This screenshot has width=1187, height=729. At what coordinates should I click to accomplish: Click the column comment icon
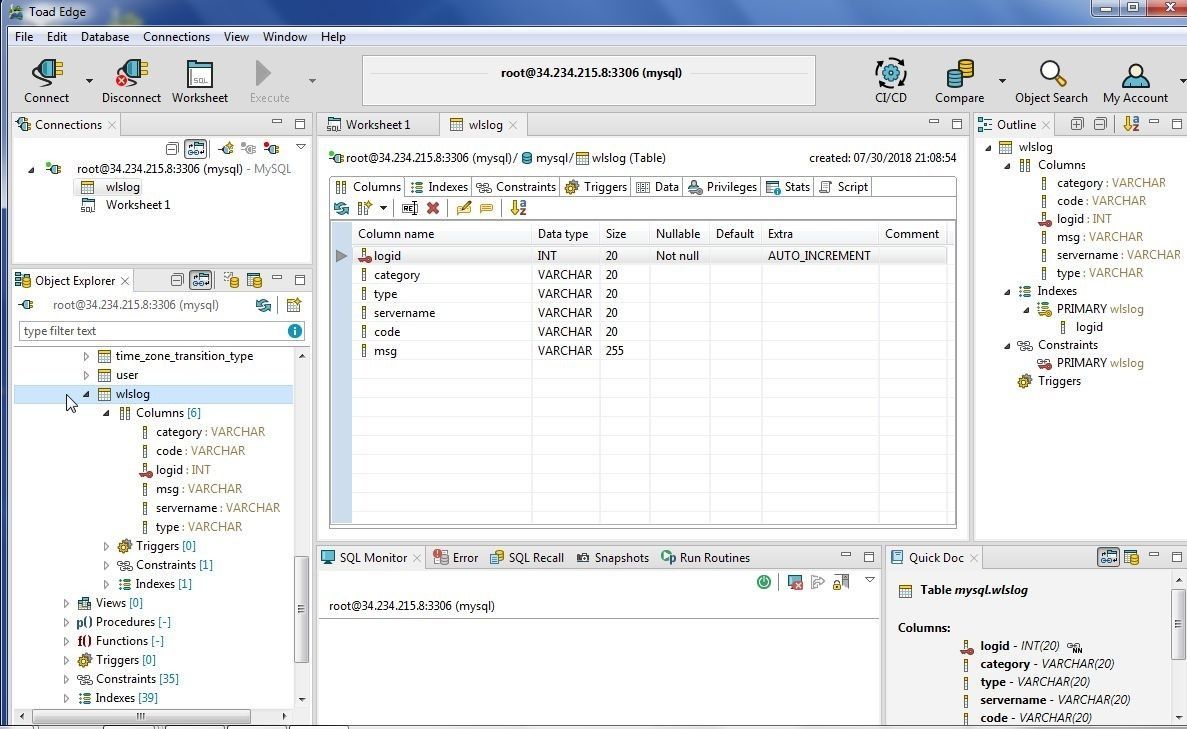[487, 208]
